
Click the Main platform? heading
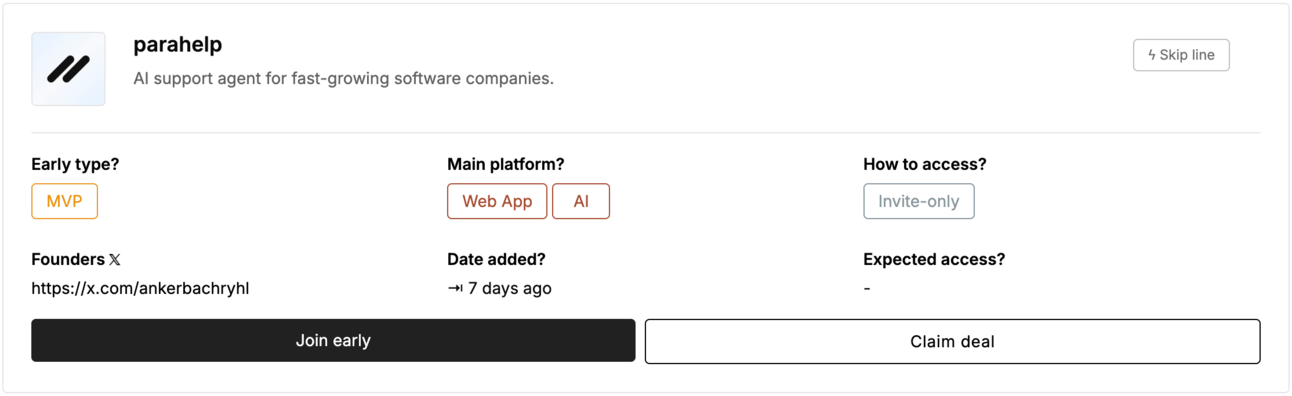pyautogui.click(x=506, y=164)
